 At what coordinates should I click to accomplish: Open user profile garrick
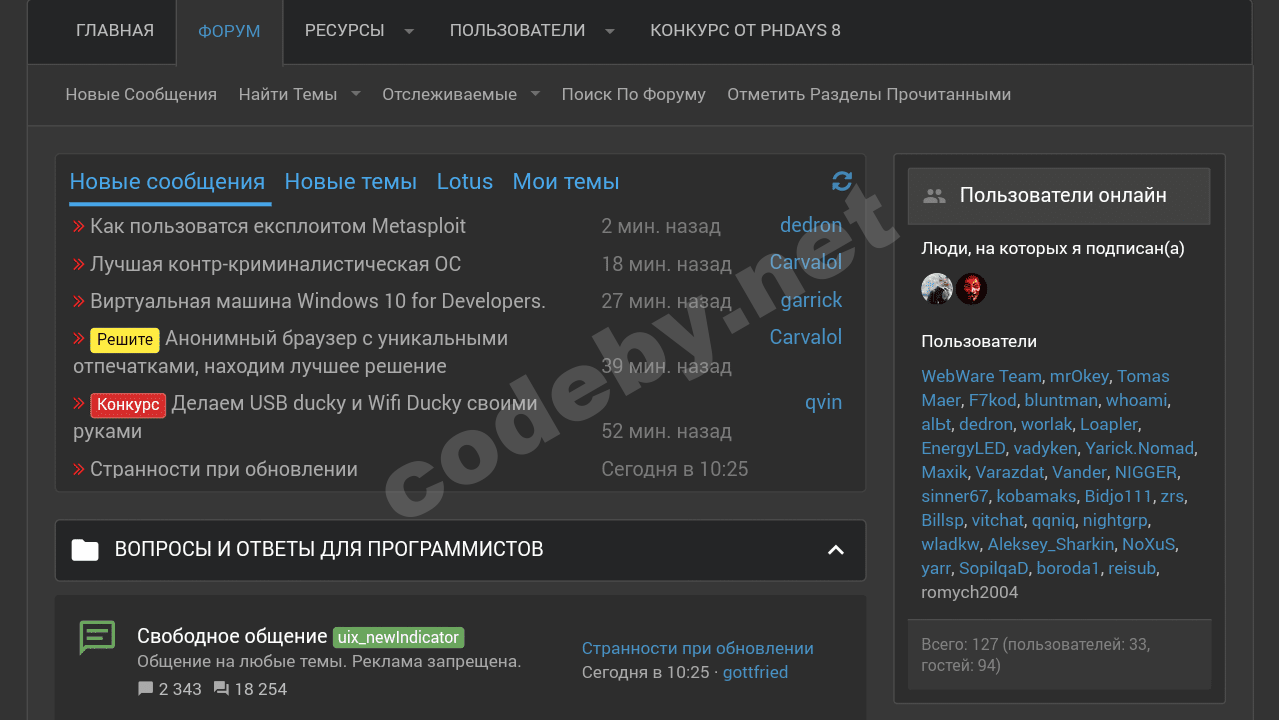812,300
